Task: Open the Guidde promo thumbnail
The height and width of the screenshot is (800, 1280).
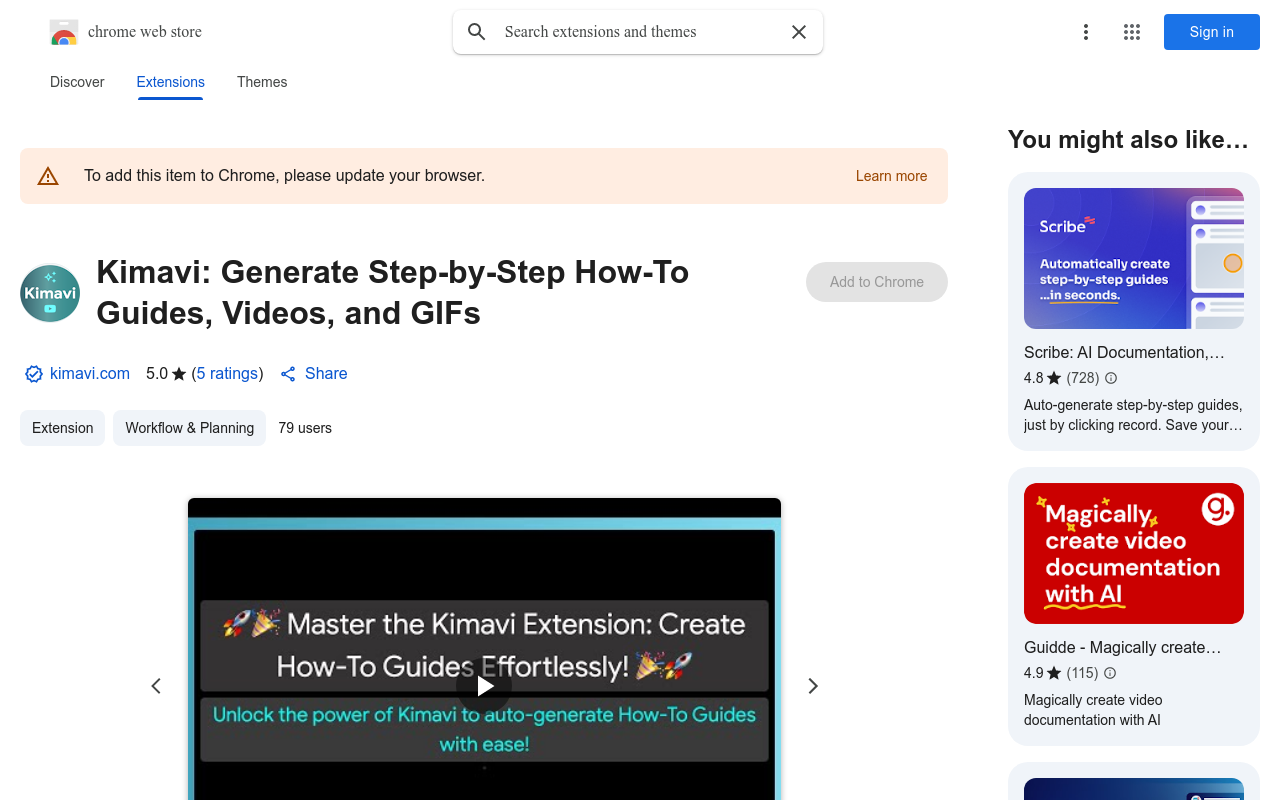Action: (1134, 553)
